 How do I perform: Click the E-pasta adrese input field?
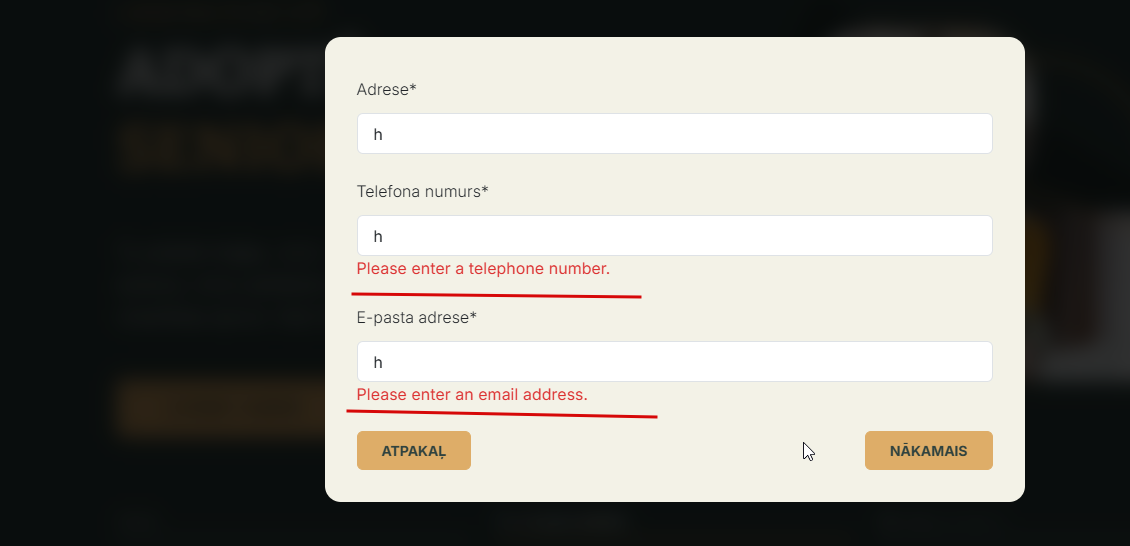[x=674, y=362]
